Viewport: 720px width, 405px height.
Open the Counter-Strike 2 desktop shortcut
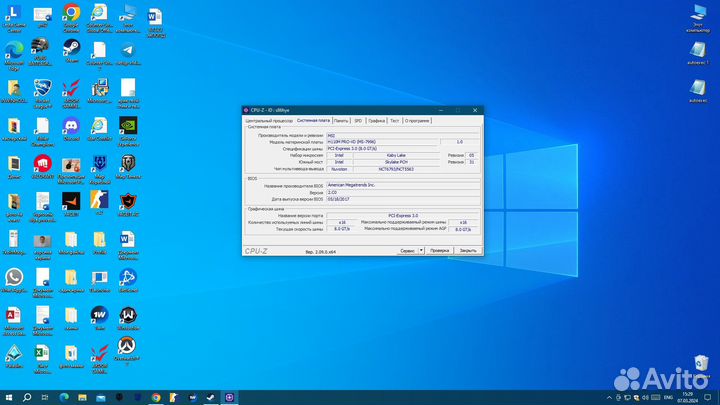[x=100, y=200]
